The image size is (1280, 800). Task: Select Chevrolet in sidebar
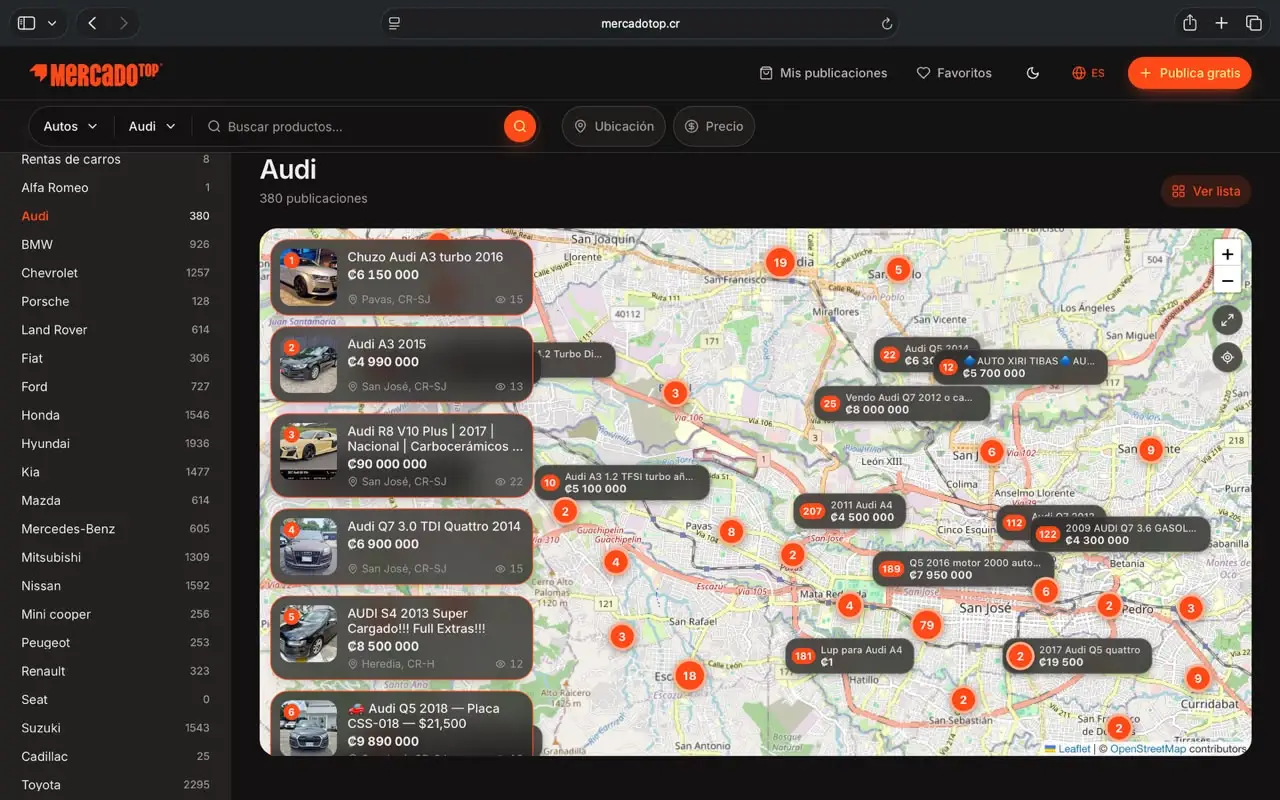pyautogui.click(x=115, y=273)
